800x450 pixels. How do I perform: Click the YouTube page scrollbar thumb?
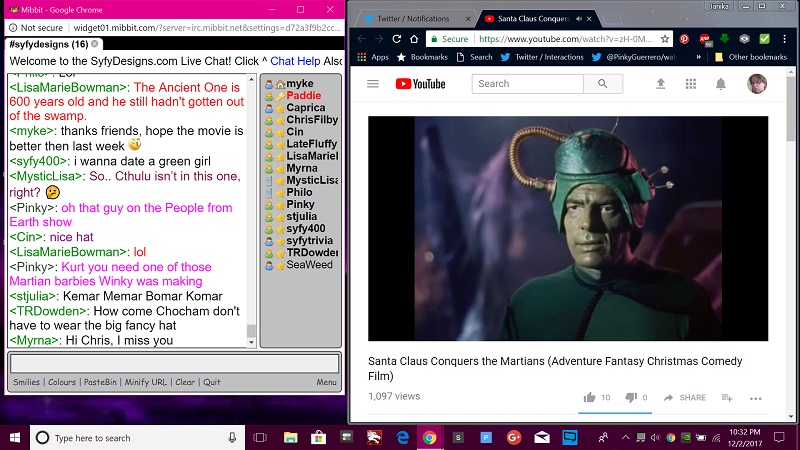coord(792,107)
